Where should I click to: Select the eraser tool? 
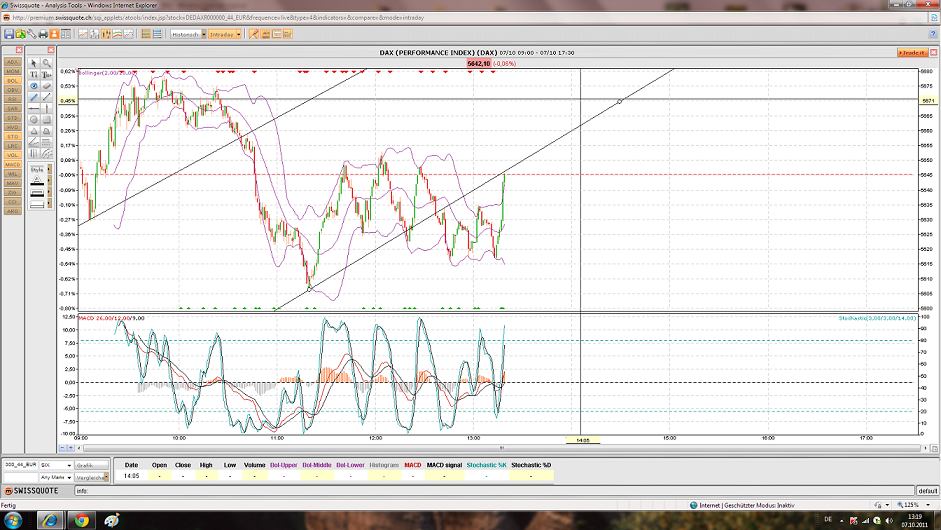point(46,86)
